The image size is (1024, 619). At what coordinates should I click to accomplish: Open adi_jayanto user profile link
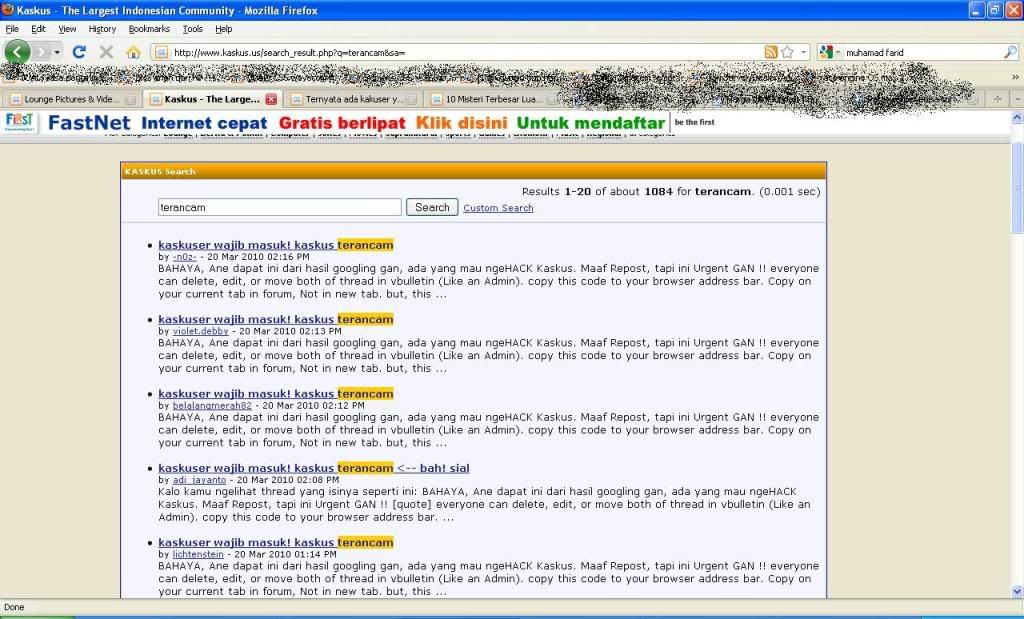[x=199, y=481]
